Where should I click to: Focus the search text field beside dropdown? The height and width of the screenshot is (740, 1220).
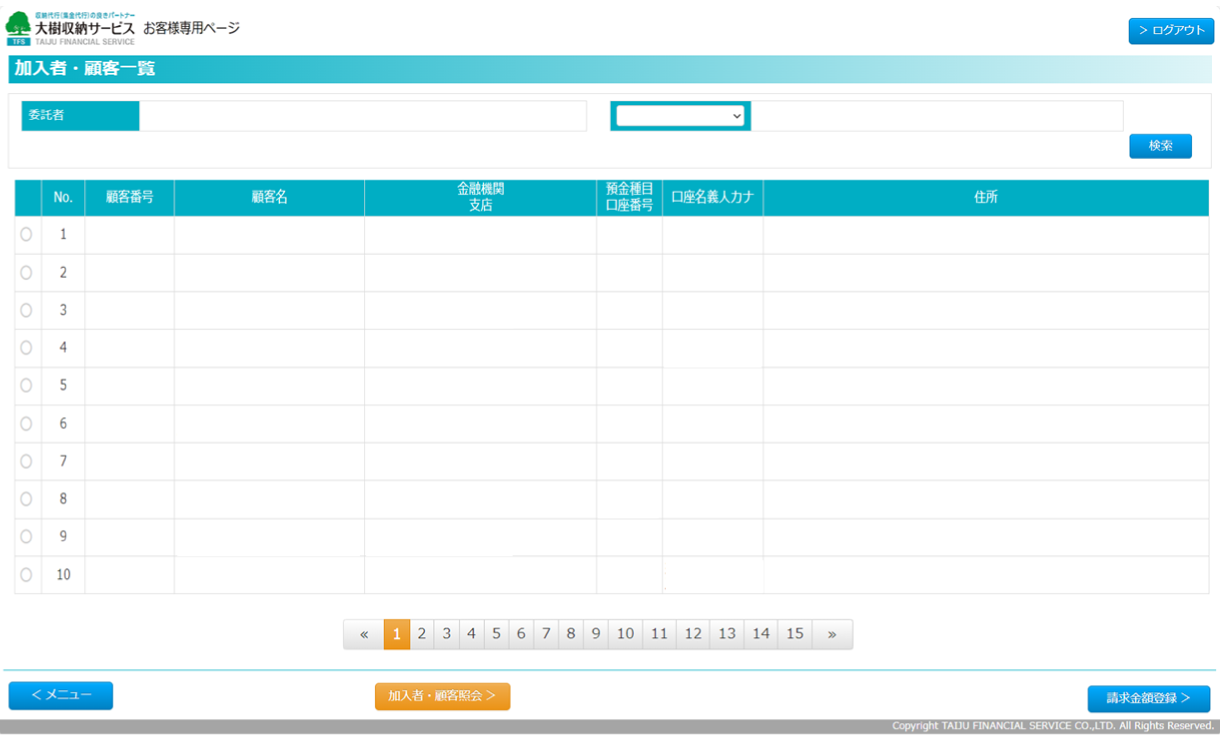936,116
